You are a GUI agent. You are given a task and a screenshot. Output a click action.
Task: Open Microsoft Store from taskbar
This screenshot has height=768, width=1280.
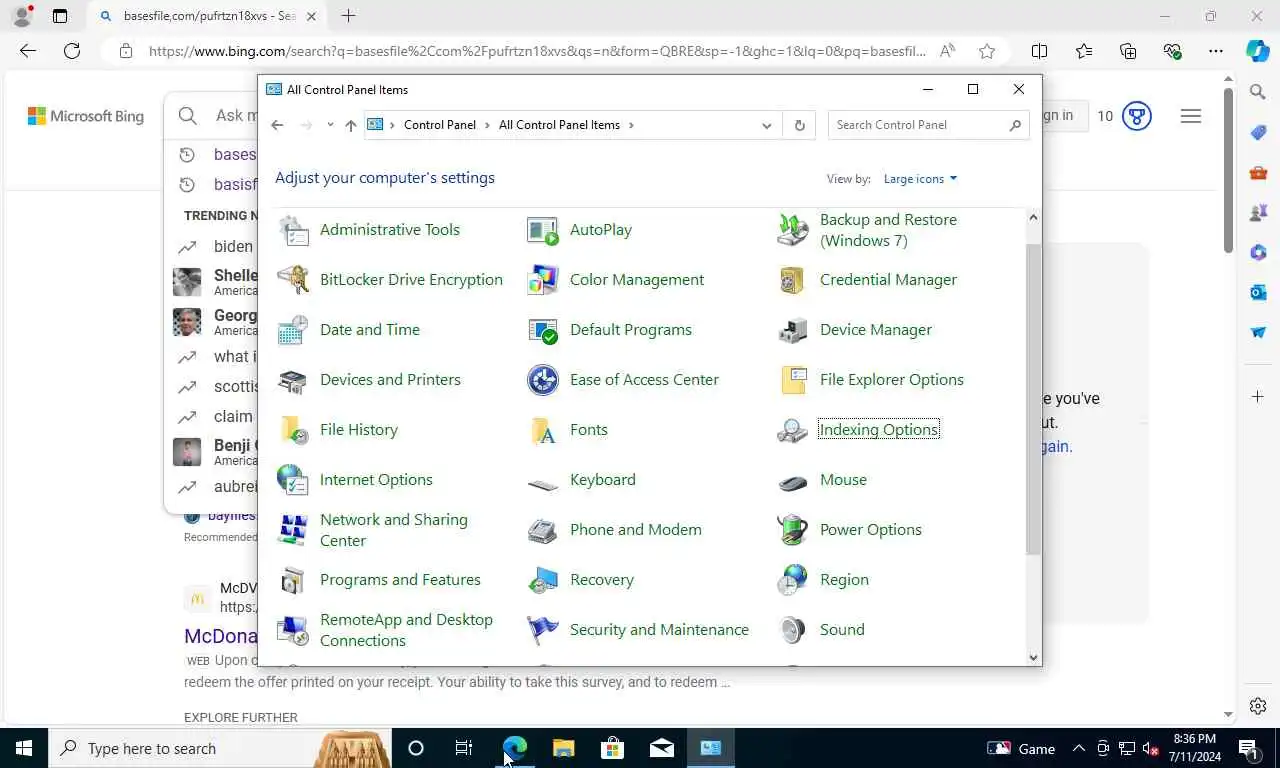click(x=612, y=748)
